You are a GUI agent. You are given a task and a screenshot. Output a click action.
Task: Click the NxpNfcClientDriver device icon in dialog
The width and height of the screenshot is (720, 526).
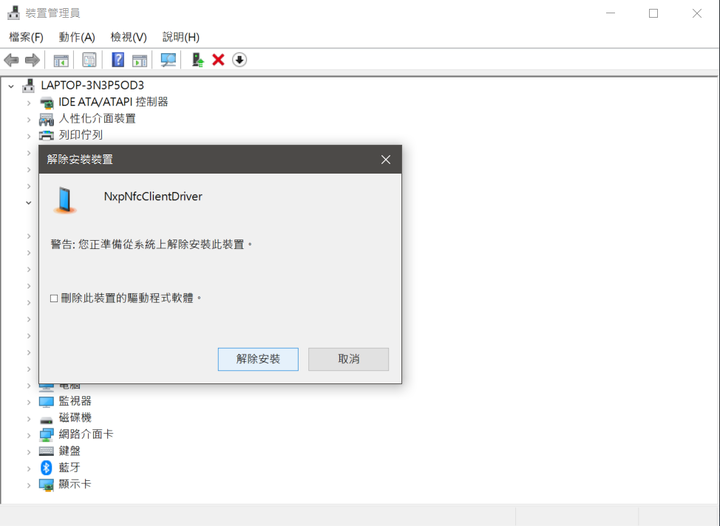[x=65, y=200]
